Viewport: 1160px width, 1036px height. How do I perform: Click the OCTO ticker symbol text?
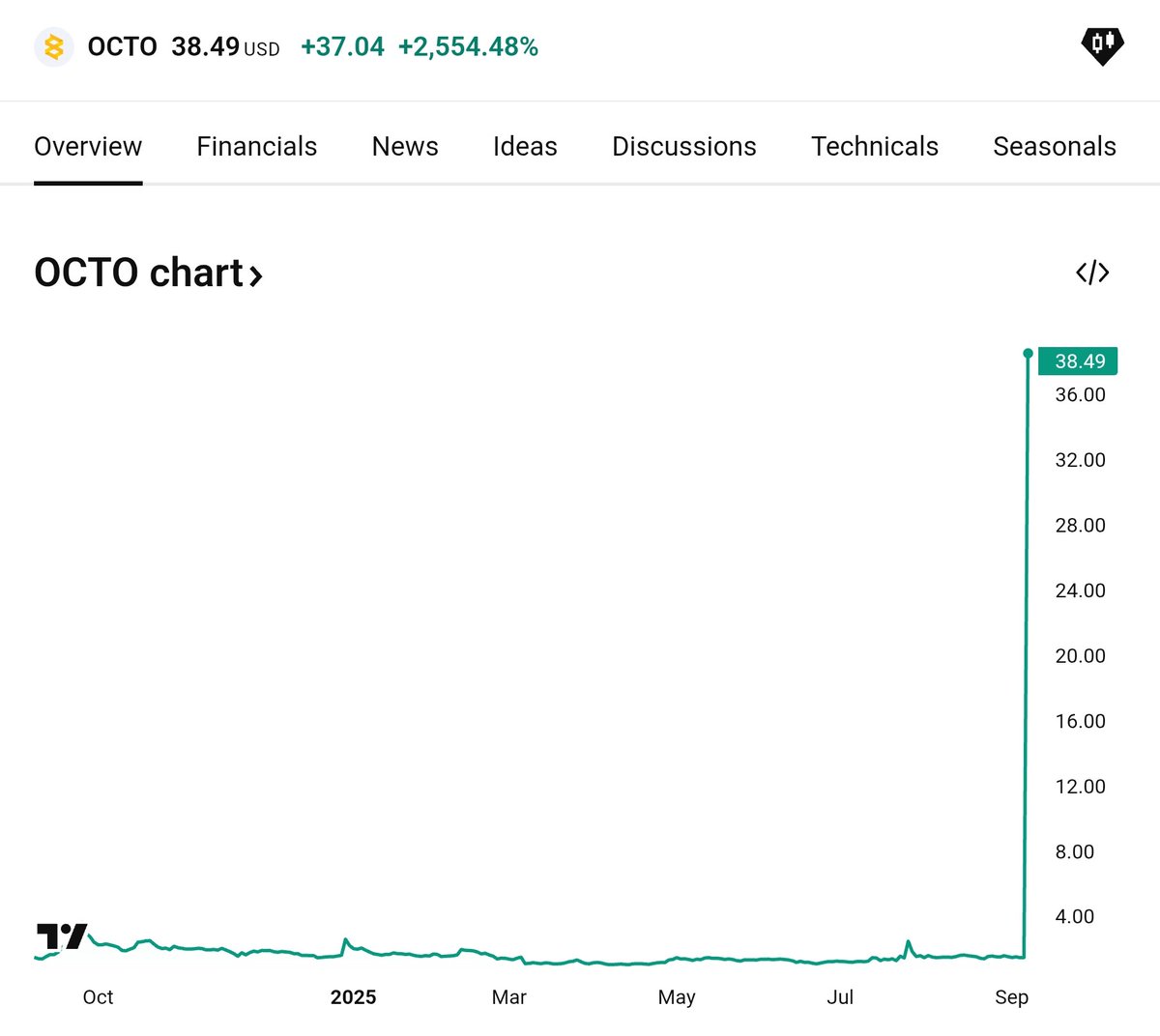[x=122, y=46]
